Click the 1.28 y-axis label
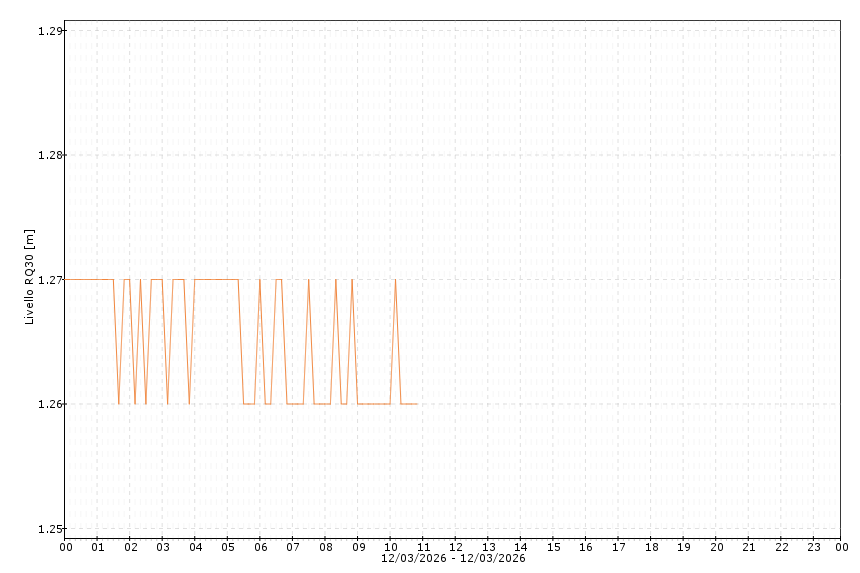The image size is (860, 573). pyautogui.click(x=49, y=155)
